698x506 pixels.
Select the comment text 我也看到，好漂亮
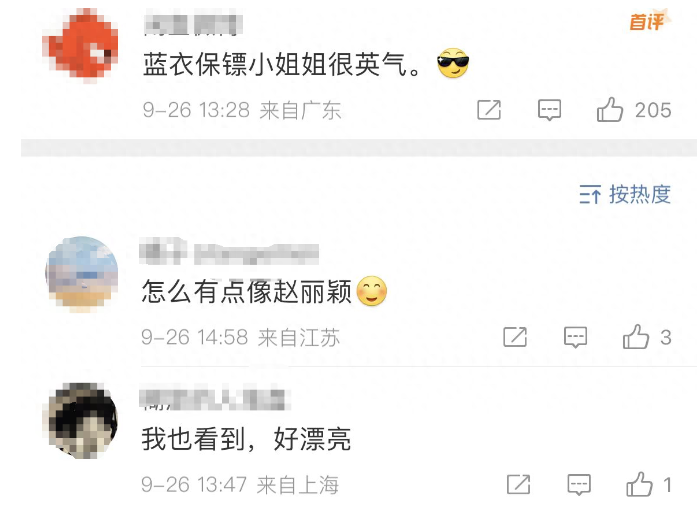tap(246, 439)
